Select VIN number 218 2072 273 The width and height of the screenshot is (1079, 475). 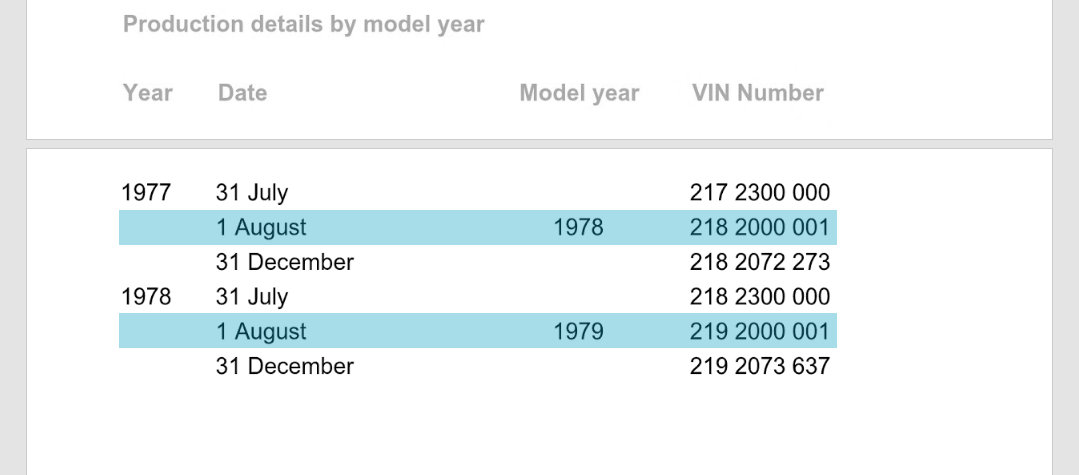(760, 263)
